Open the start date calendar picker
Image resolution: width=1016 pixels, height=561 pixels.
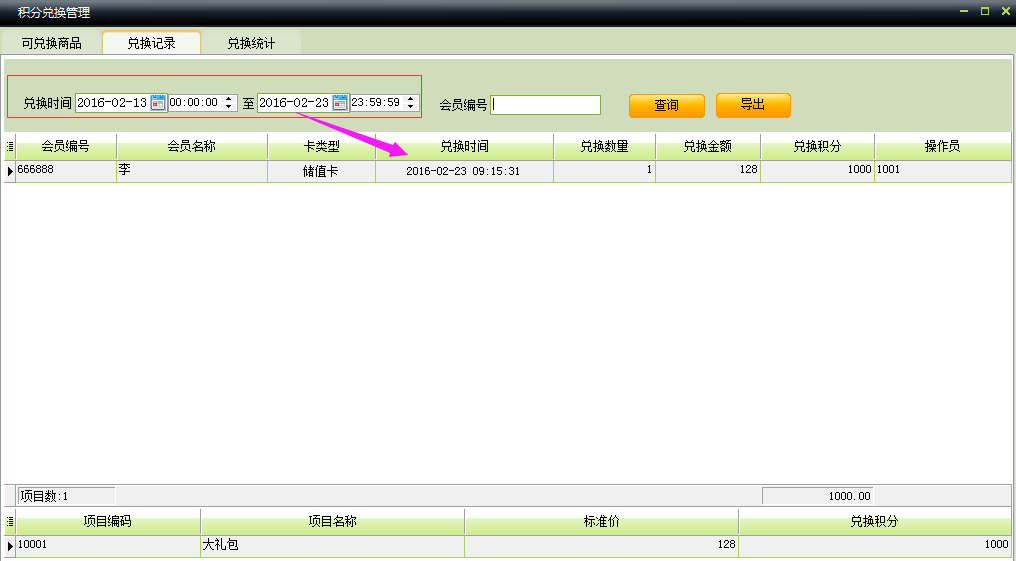157,103
